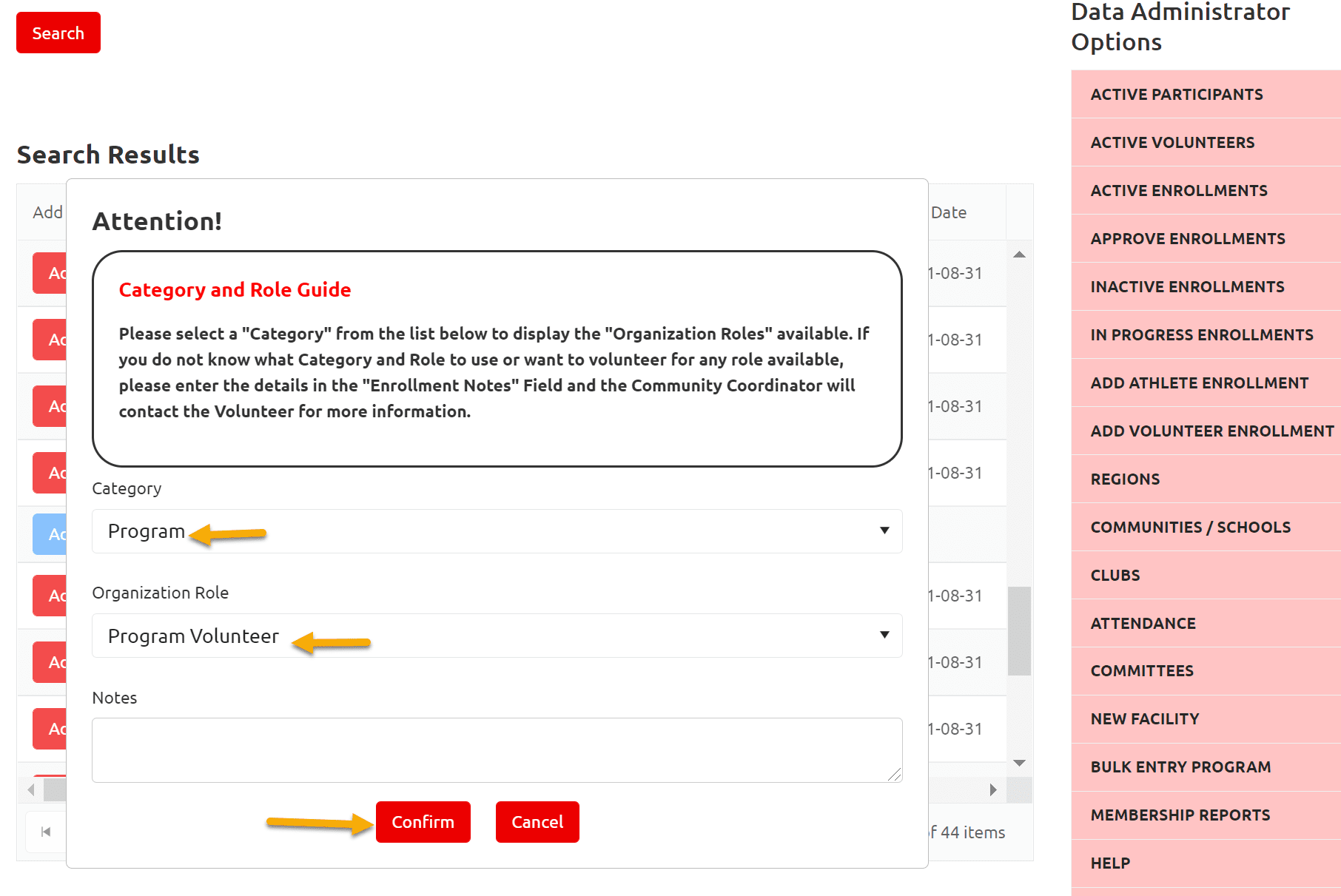Click the vertical scrollbar thumb in results grid
1341x896 pixels.
pos(1019,631)
